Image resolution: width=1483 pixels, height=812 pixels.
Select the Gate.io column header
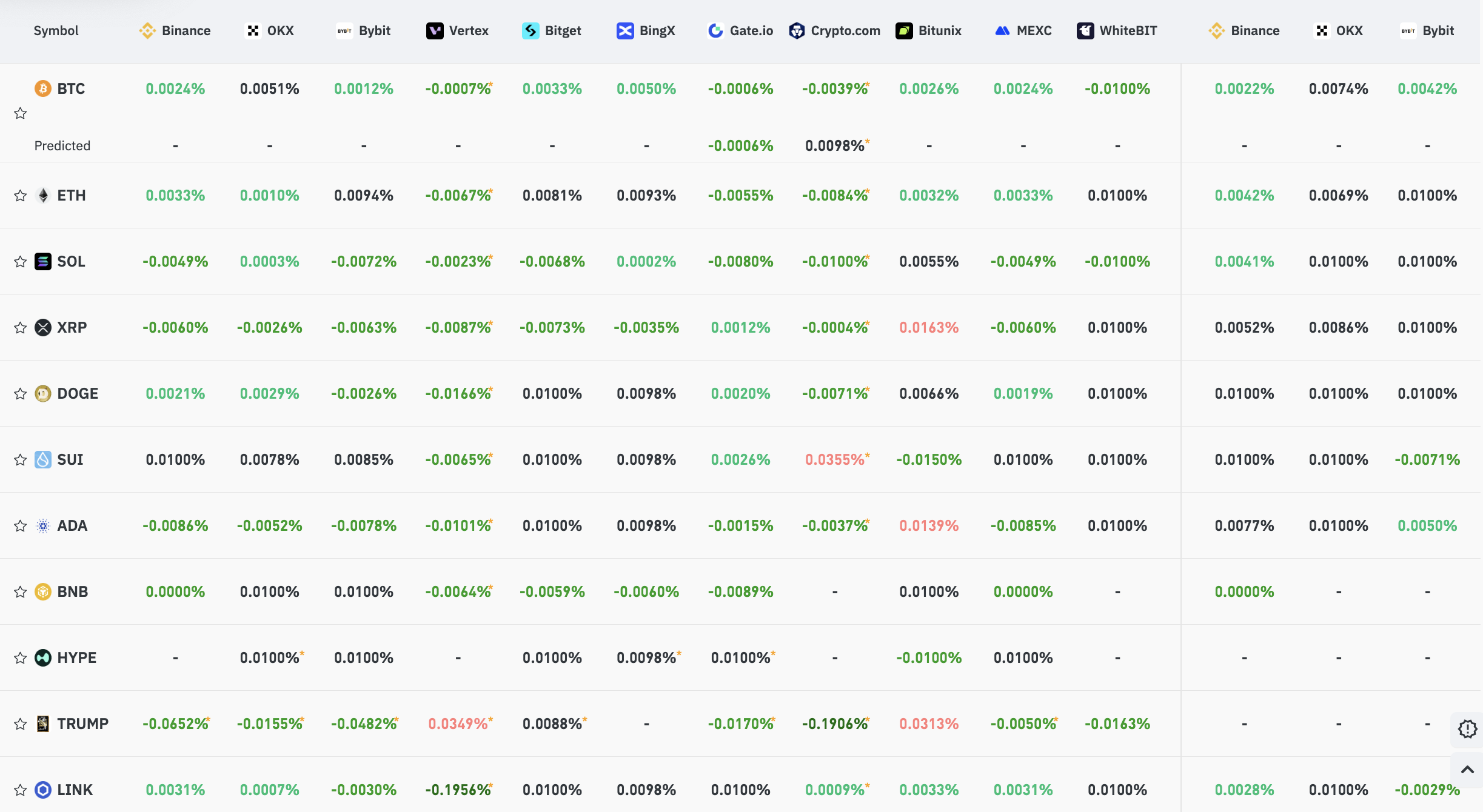(x=740, y=30)
